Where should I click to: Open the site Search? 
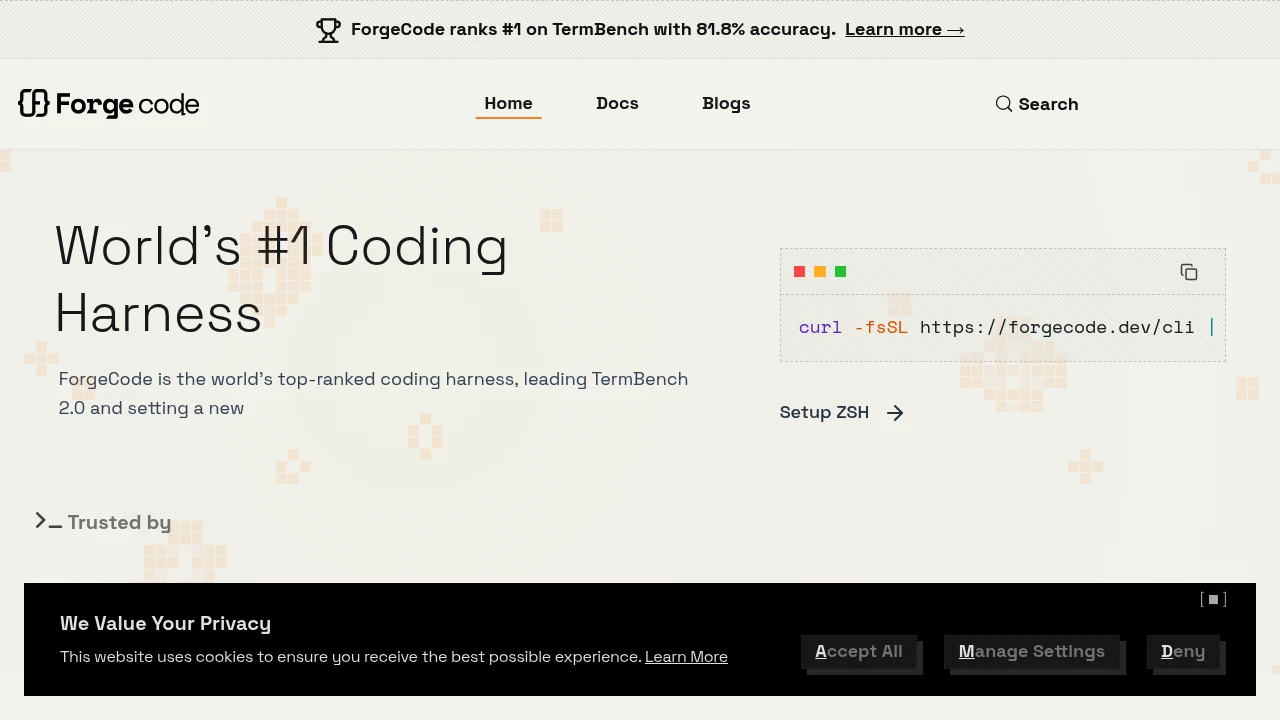tap(1037, 104)
